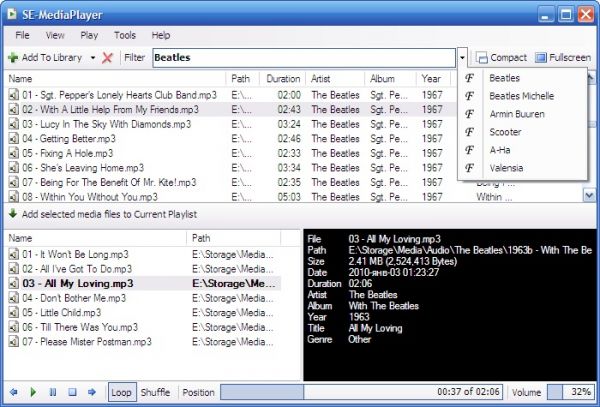Image resolution: width=600 pixels, height=407 pixels.
Task: Click the previous track arrow button
Action: point(14,393)
